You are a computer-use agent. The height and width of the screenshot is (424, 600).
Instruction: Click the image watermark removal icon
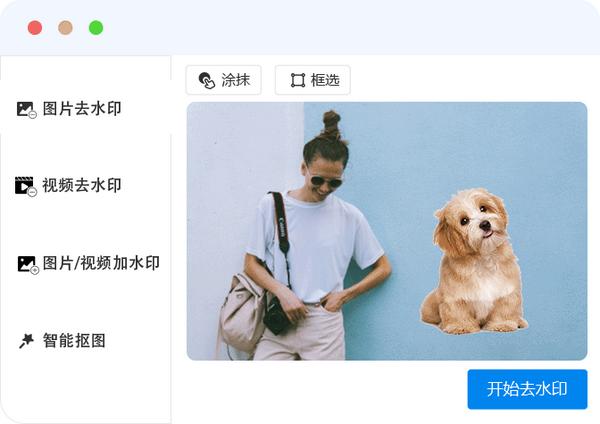click(x=26, y=110)
